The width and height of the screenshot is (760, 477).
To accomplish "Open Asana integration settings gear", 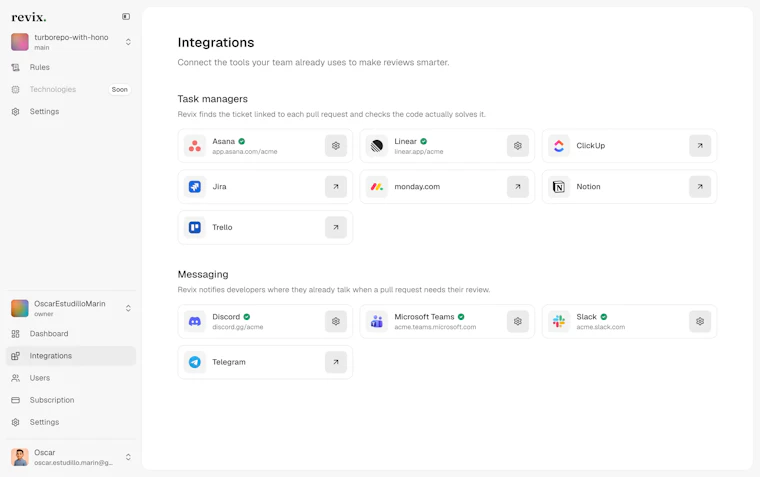I will pos(335,145).
